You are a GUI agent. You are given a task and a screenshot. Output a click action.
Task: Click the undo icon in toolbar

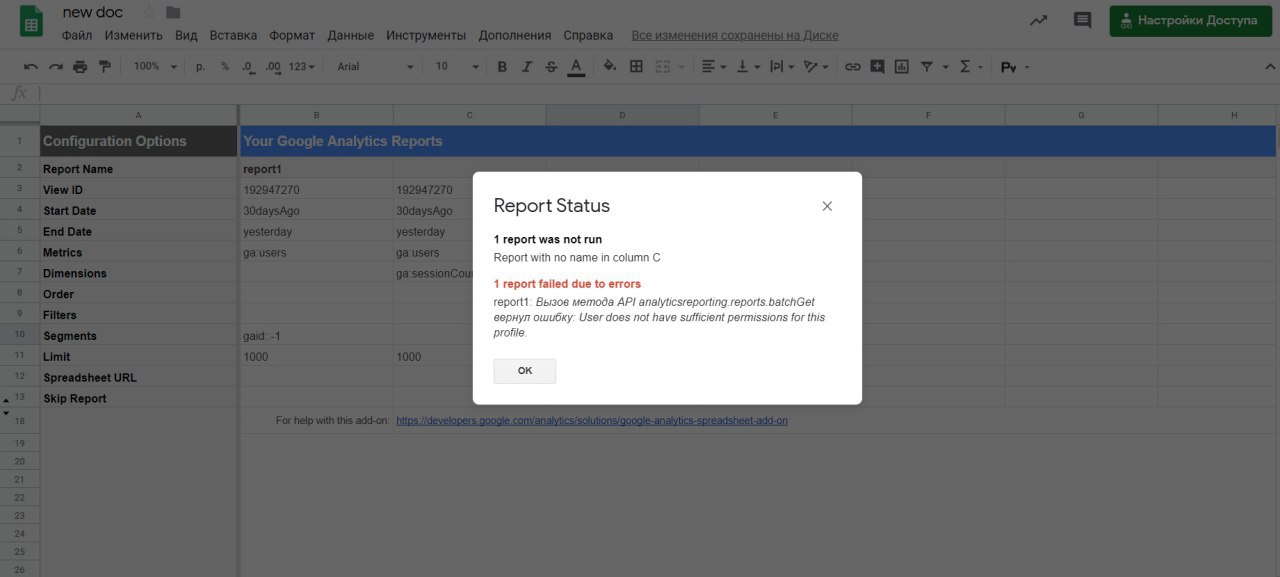pyautogui.click(x=31, y=67)
